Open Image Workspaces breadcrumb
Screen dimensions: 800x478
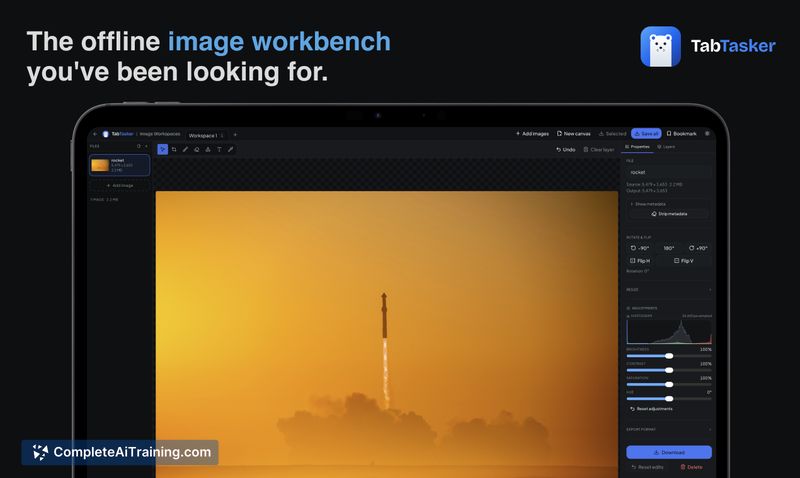point(160,134)
